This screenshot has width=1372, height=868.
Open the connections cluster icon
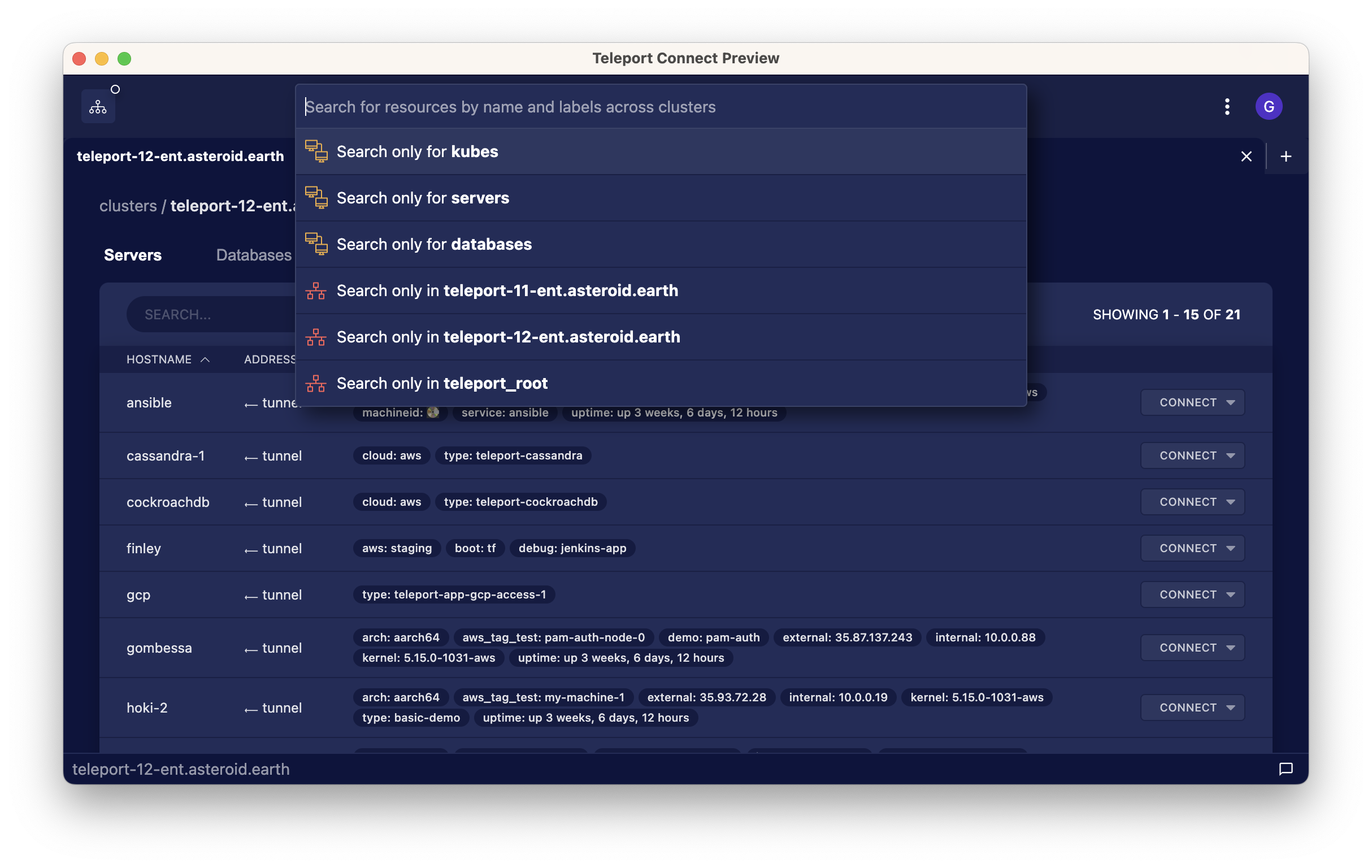click(x=97, y=107)
